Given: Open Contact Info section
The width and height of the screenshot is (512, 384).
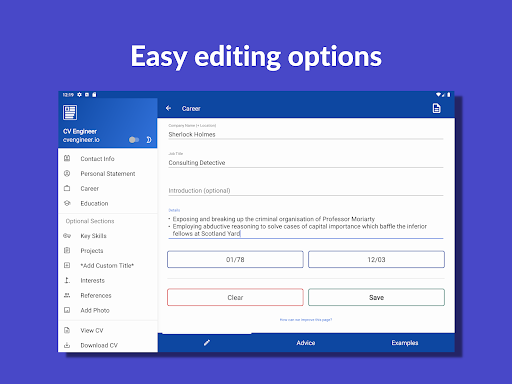Looking at the screenshot, I should pos(108,159).
